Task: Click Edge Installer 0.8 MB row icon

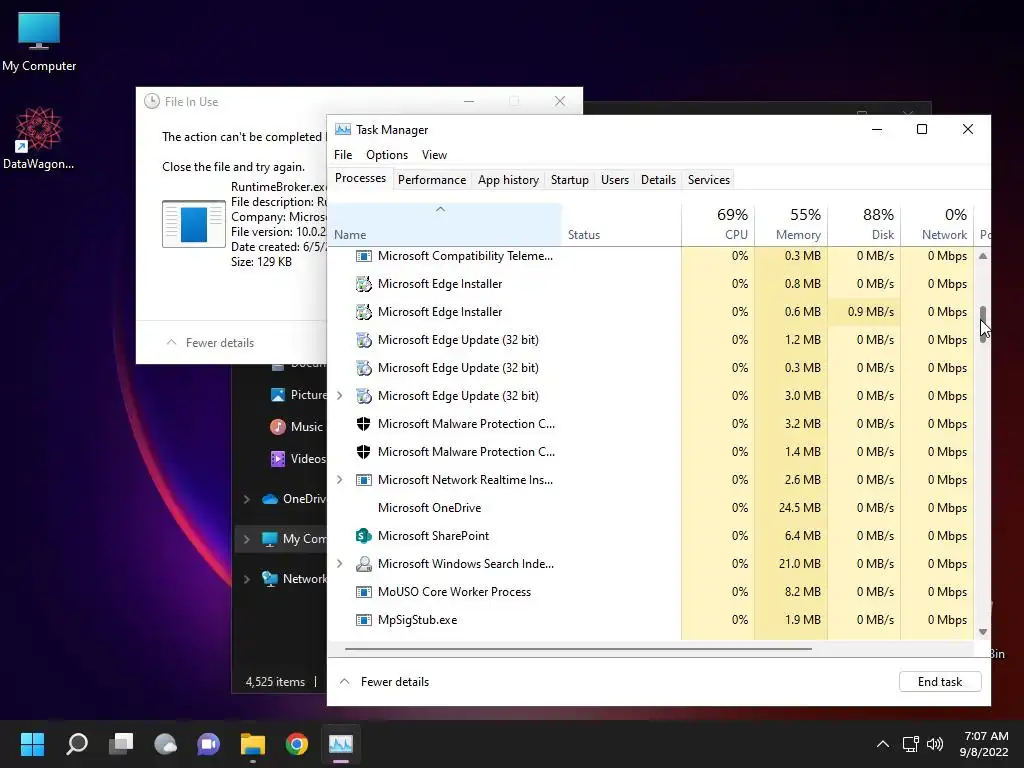Action: click(363, 284)
